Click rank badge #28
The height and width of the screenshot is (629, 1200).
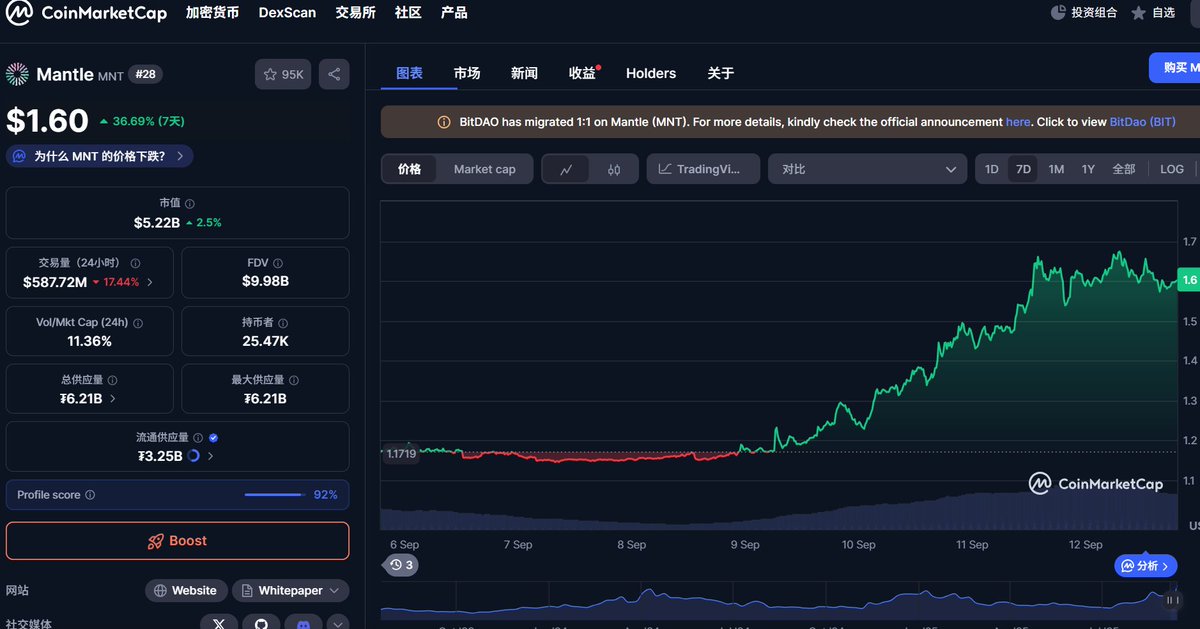(147, 74)
